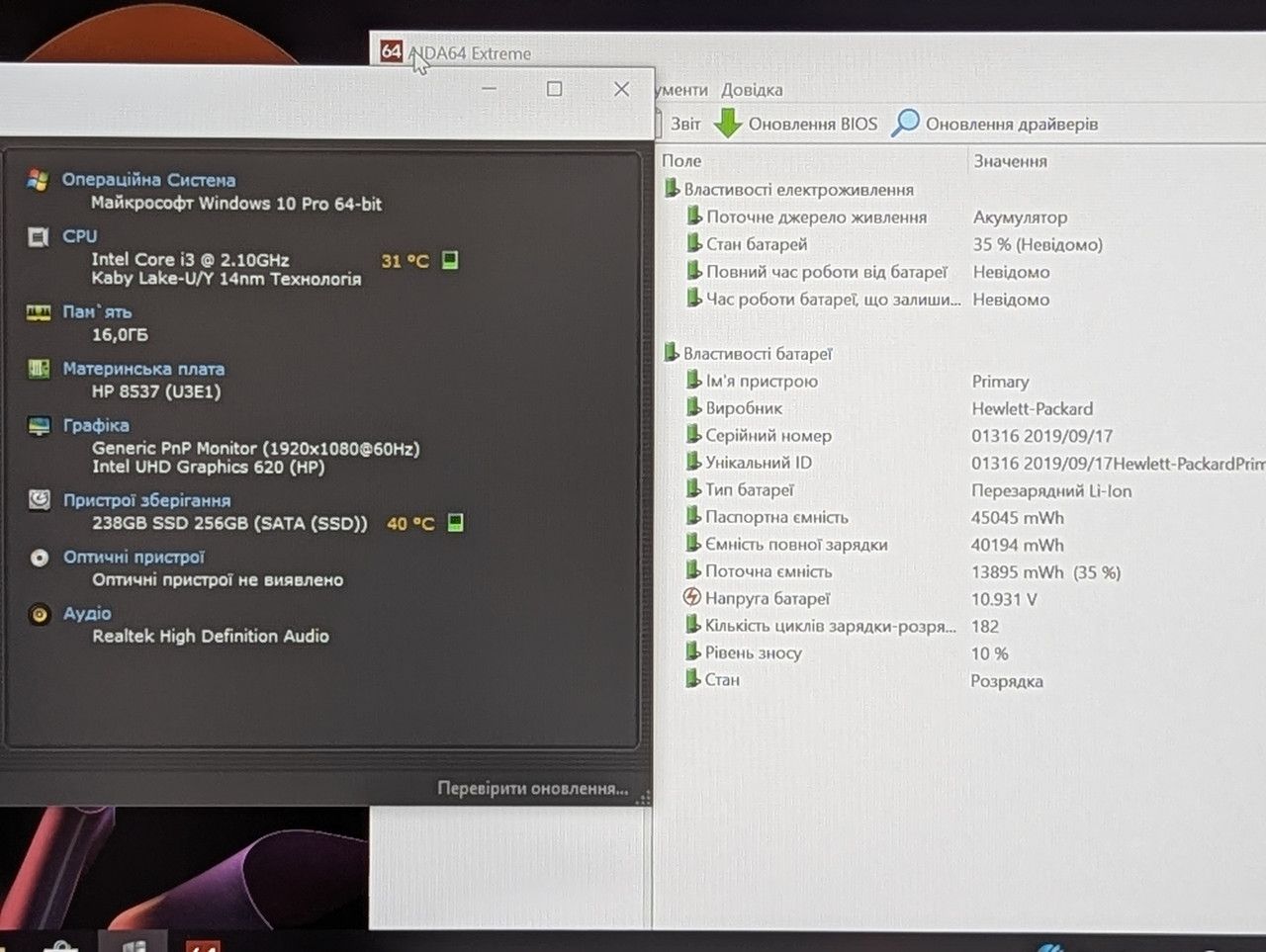The image size is (1266, 952).
Task: Click the icon beside Властивості батареї heading
Action: point(672,353)
